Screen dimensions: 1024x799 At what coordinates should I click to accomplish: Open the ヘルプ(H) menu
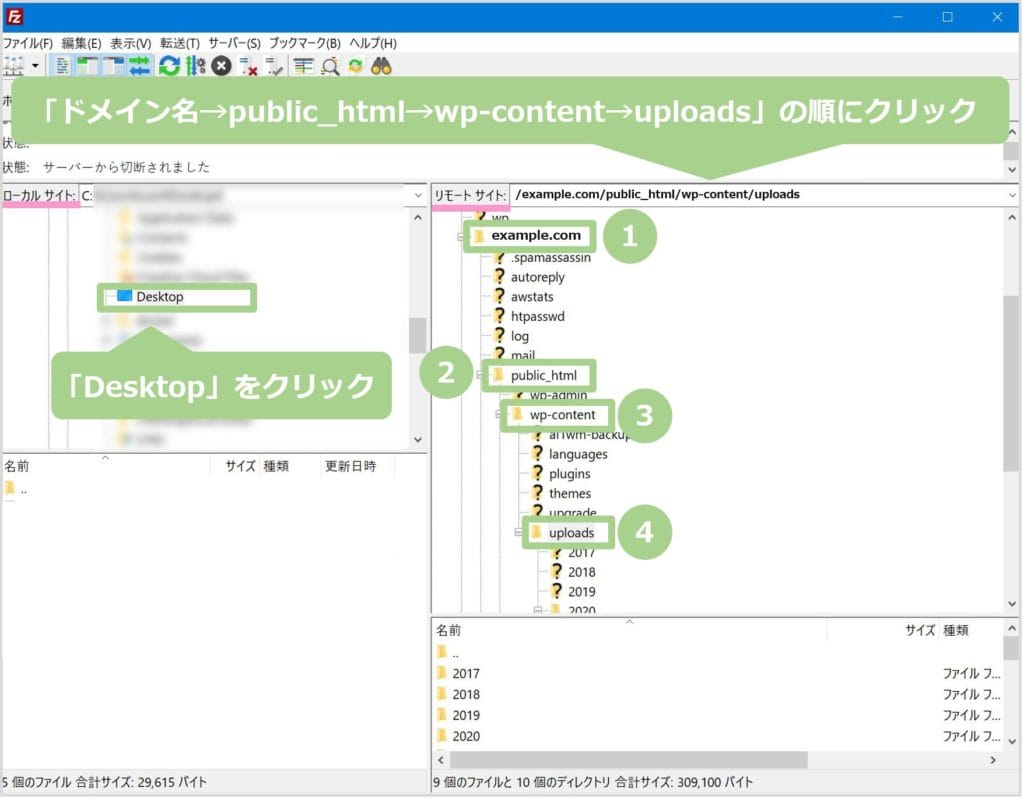coord(373,43)
